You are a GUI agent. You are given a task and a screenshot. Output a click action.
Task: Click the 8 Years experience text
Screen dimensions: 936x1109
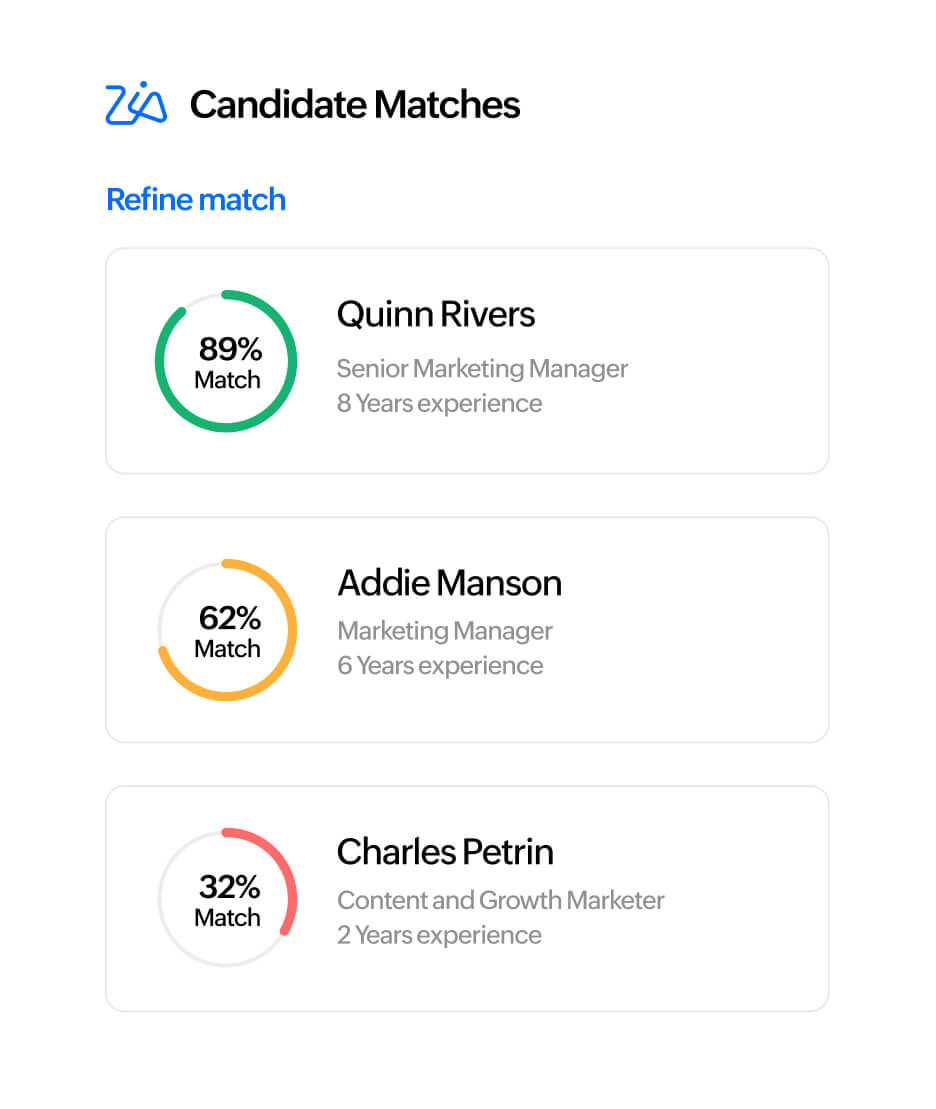(x=439, y=404)
